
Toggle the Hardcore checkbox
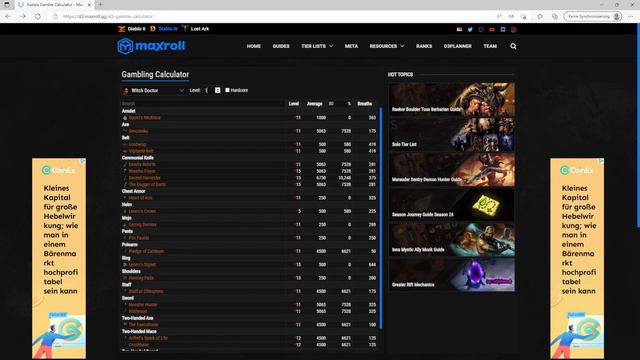tap(227, 90)
